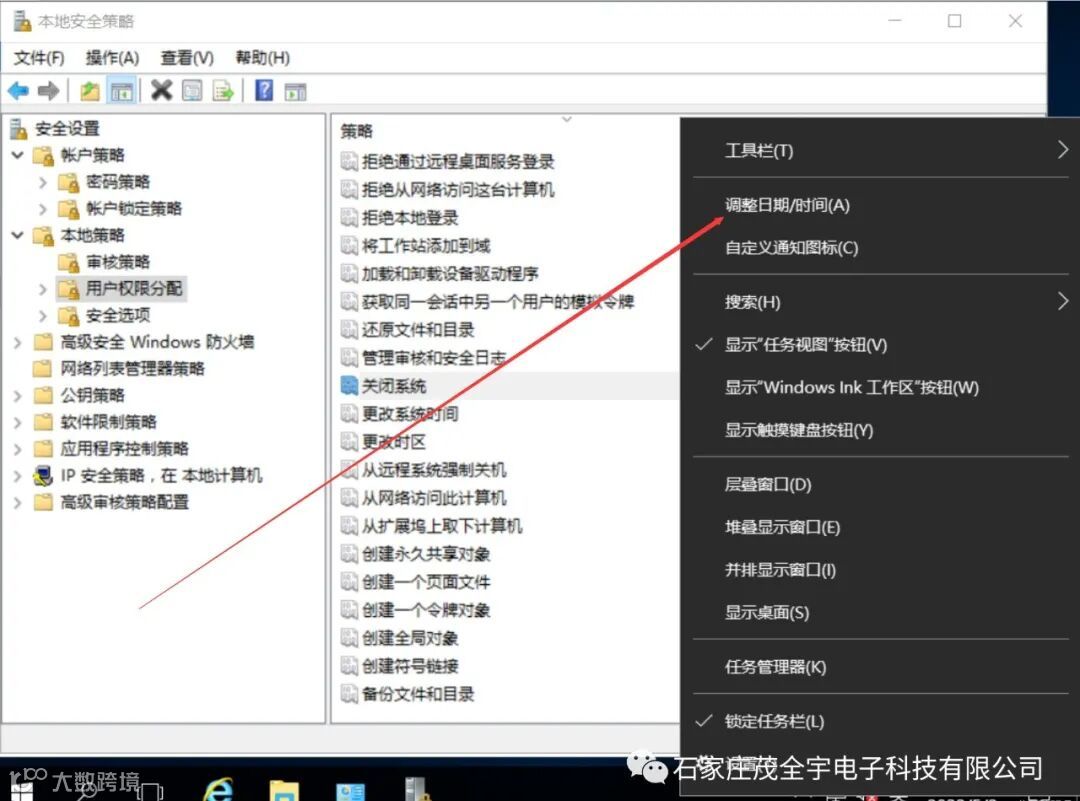
Task: Collapse the 帐户策略 tree node
Action: click(x=18, y=155)
